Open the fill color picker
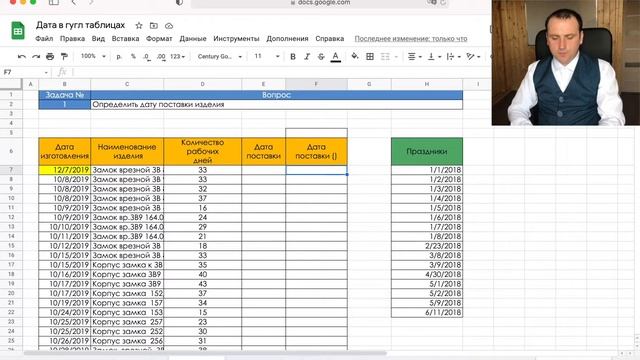The height and width of the screenshot is (360, 640). [355, 57]
